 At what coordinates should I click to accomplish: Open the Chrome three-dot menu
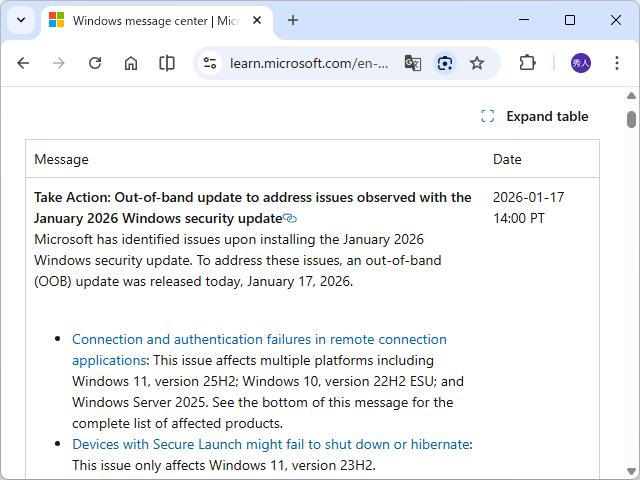(x=617, y=63)
